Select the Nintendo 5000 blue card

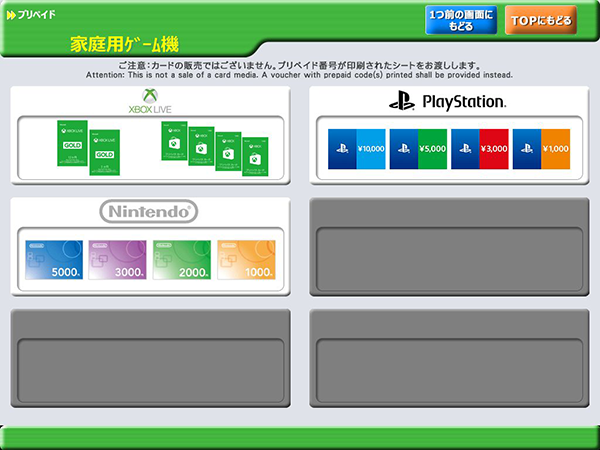point(54,260)
